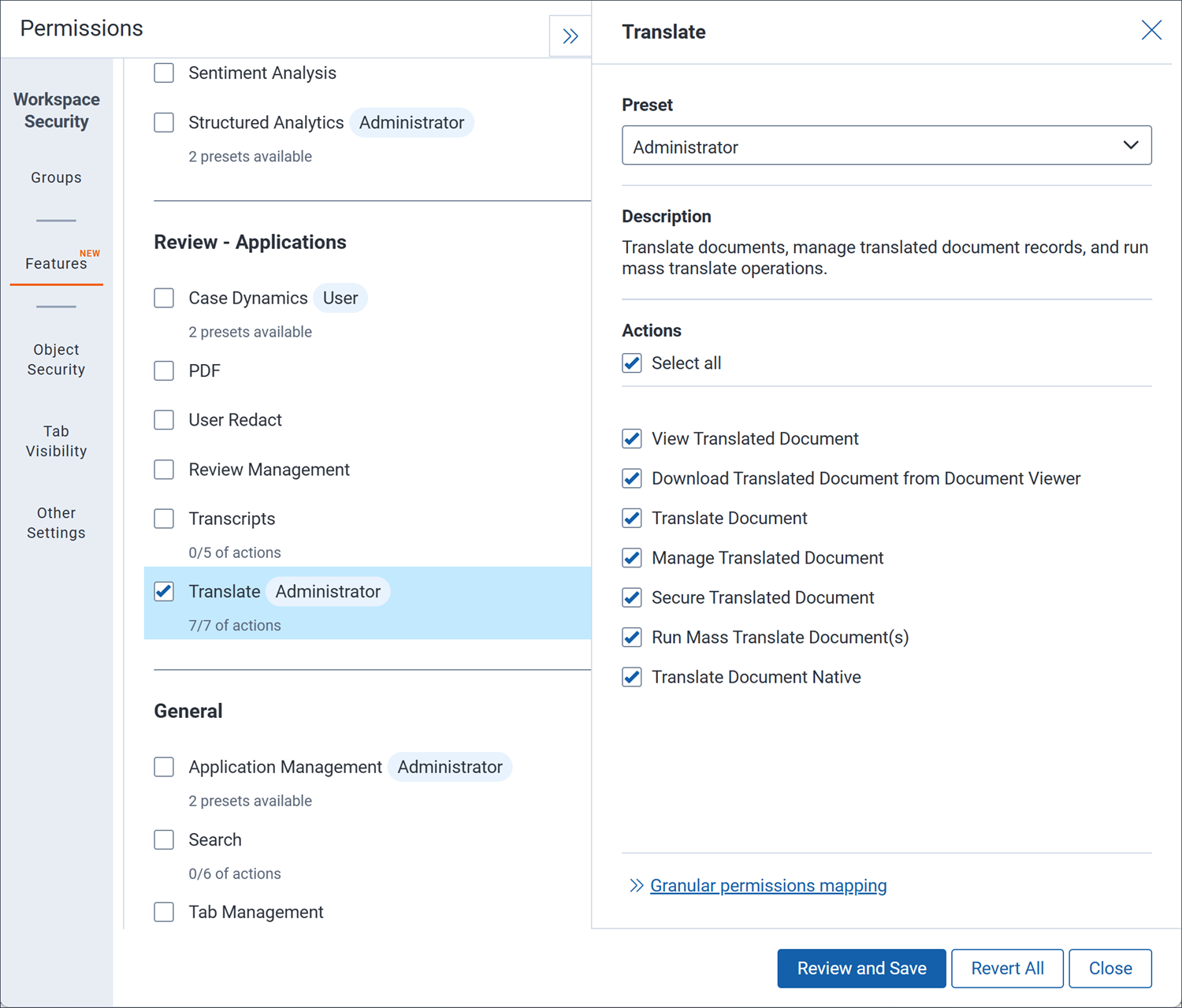
Task: Uncheck View Translated Document
Action: (x=632, y=439)
